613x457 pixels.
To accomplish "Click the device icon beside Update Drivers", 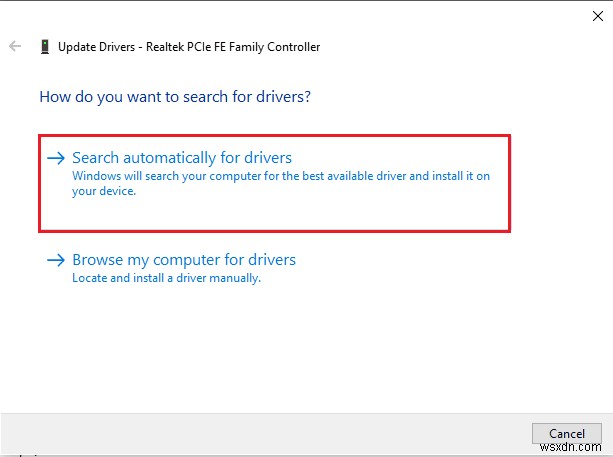I will point(44,46).
